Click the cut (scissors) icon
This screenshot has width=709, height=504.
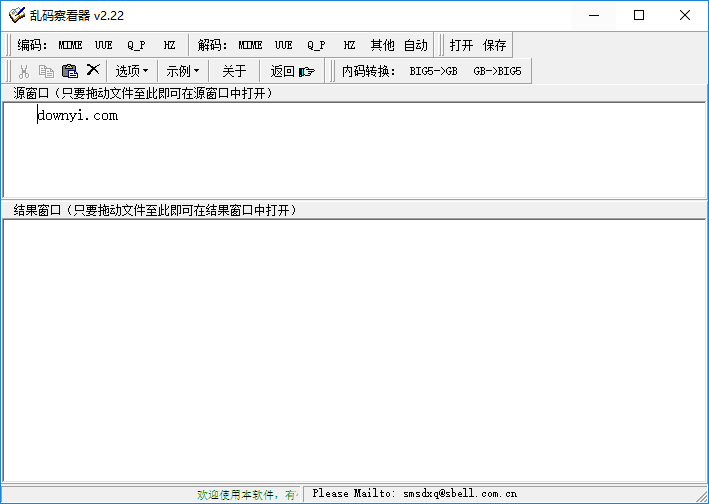point(23,71)
